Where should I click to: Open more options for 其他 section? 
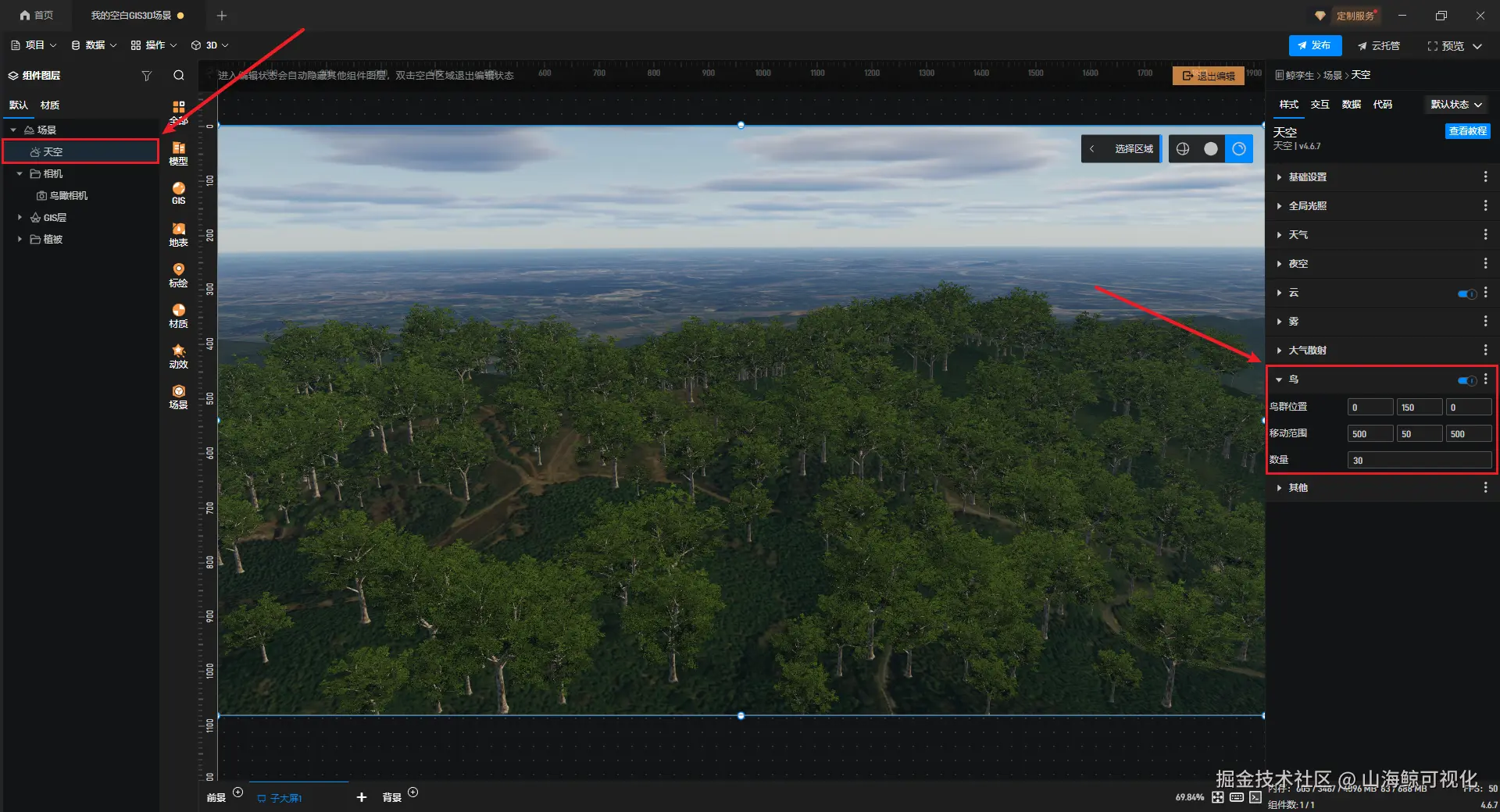(1485, 487)
